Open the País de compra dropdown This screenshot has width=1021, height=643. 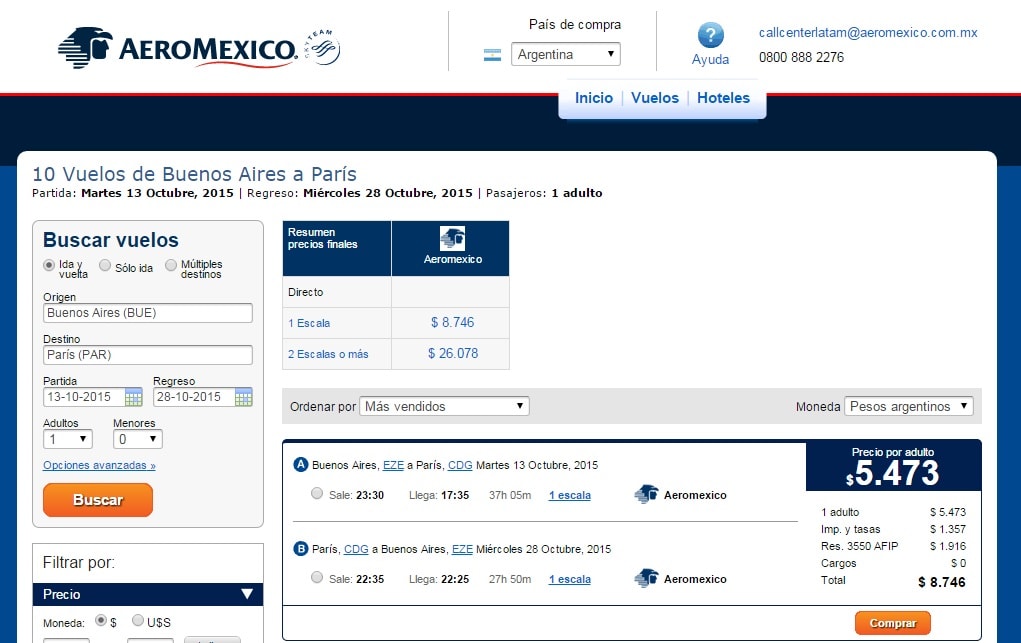(565, 54)
